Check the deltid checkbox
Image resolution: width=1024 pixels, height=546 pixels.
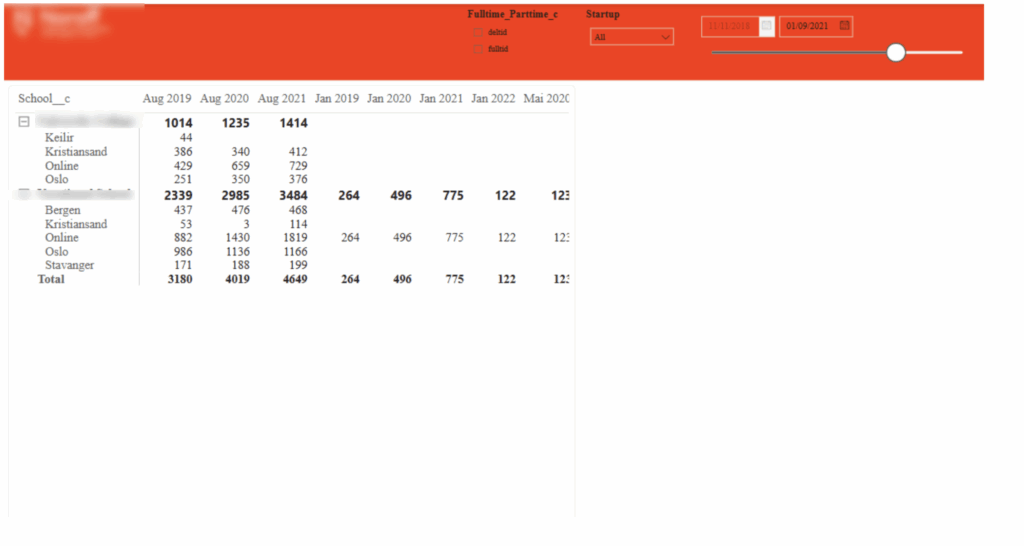[478, 32]
